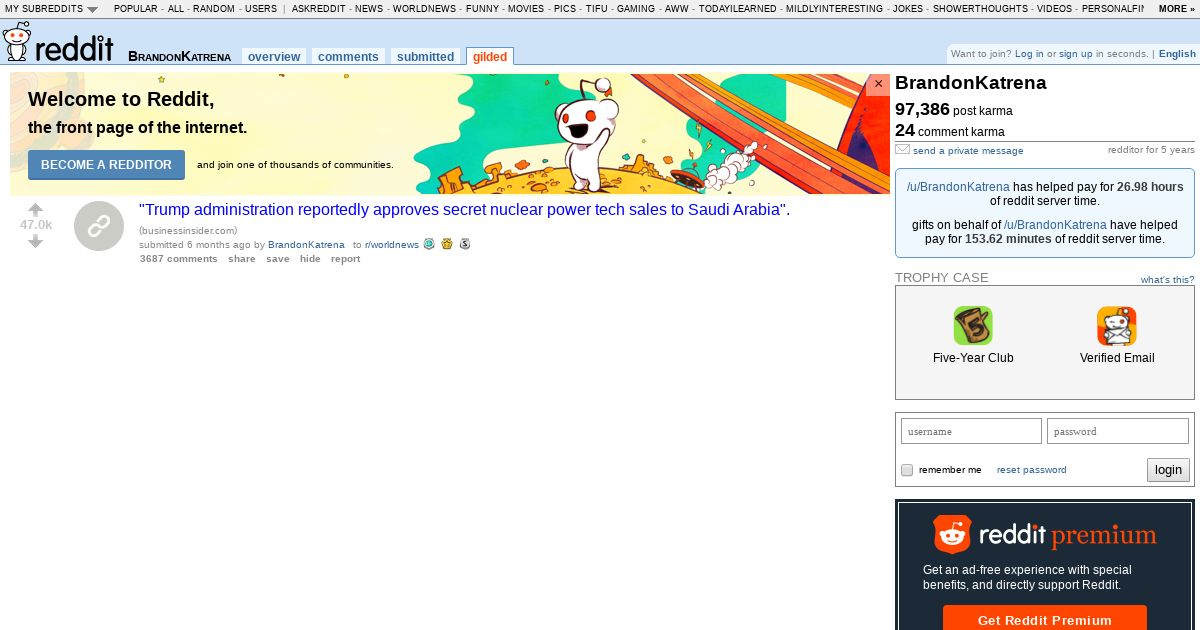This screenshot has width=1200, height=630.
Task: Open the r/worldnews subreddit link
Action: 392,245
